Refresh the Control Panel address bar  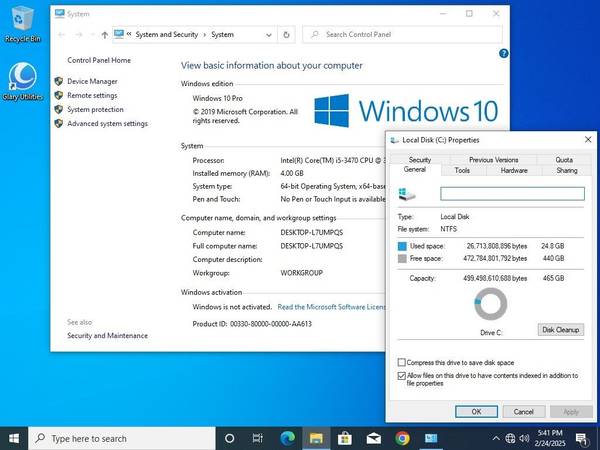pos(287,35)
